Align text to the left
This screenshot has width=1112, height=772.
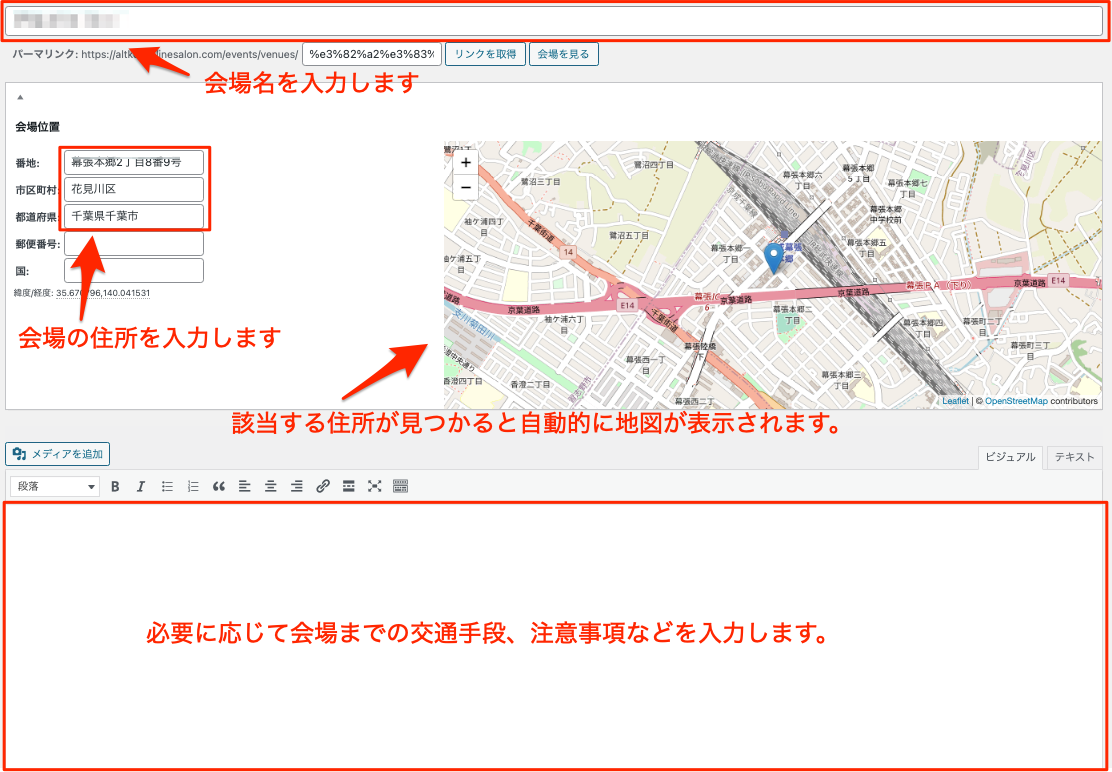245,487
